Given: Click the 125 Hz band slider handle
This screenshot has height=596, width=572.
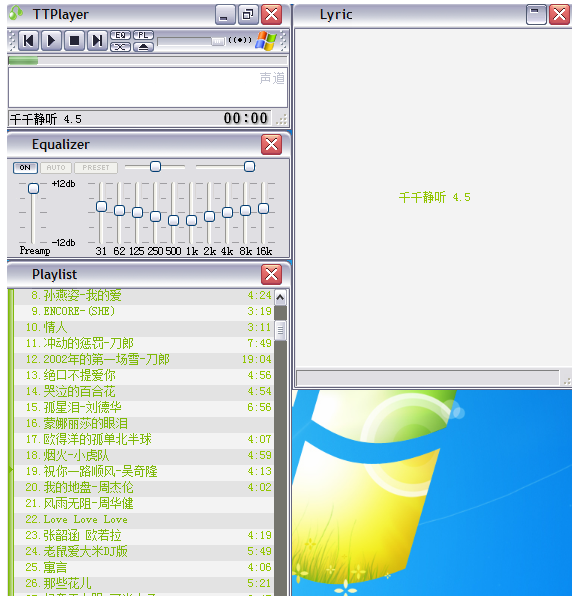Looking at the screenshot, I should click(137, 212).
